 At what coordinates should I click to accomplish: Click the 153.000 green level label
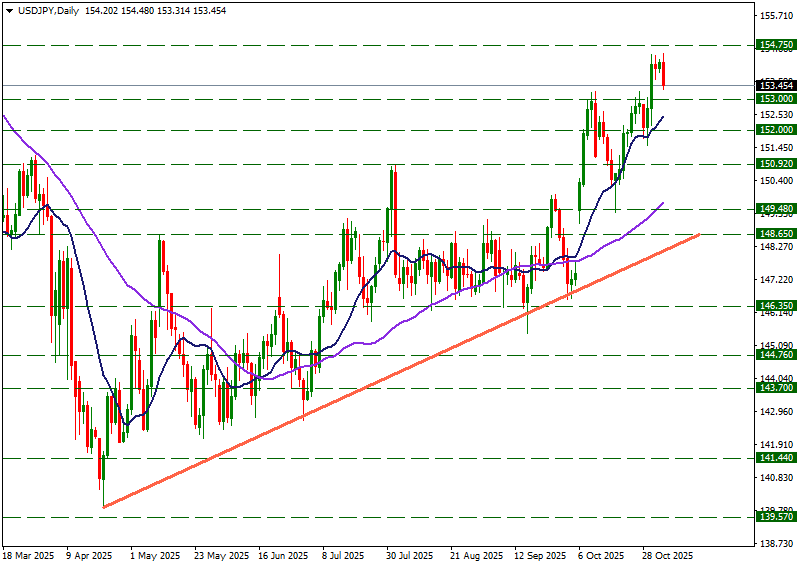[x=776, y=99]
